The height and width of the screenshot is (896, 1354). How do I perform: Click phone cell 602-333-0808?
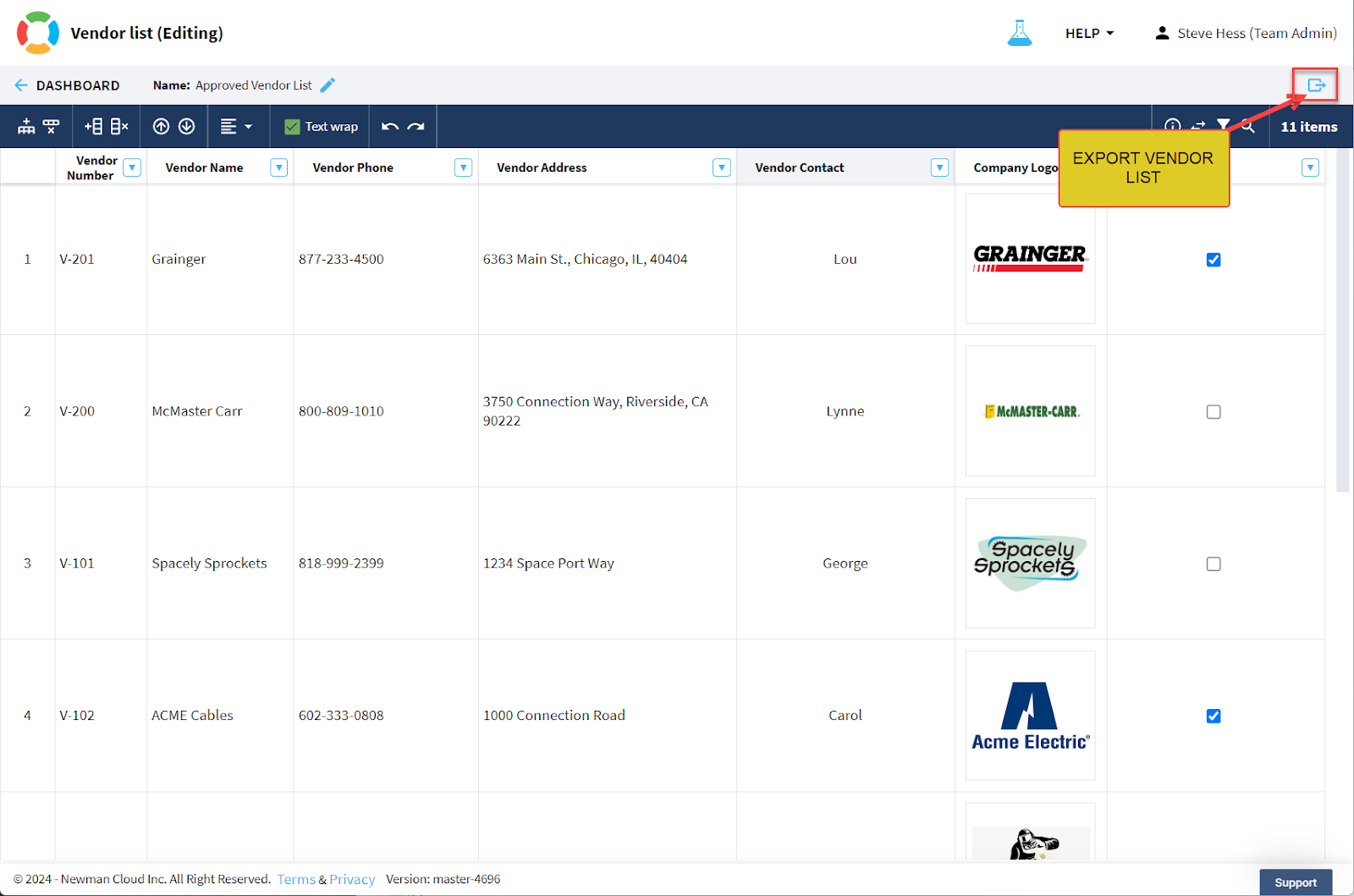(x=386, y=716)
